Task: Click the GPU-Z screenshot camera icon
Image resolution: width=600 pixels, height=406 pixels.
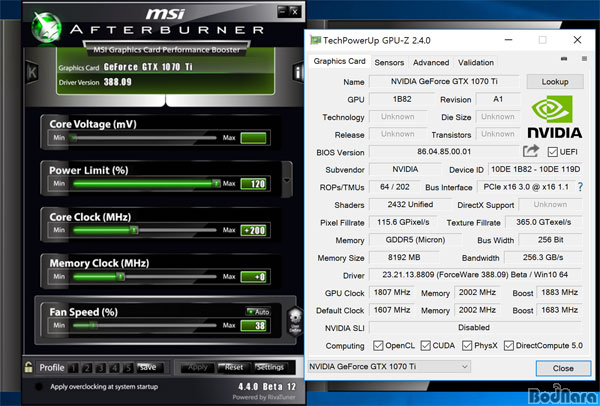Action: 564,59
